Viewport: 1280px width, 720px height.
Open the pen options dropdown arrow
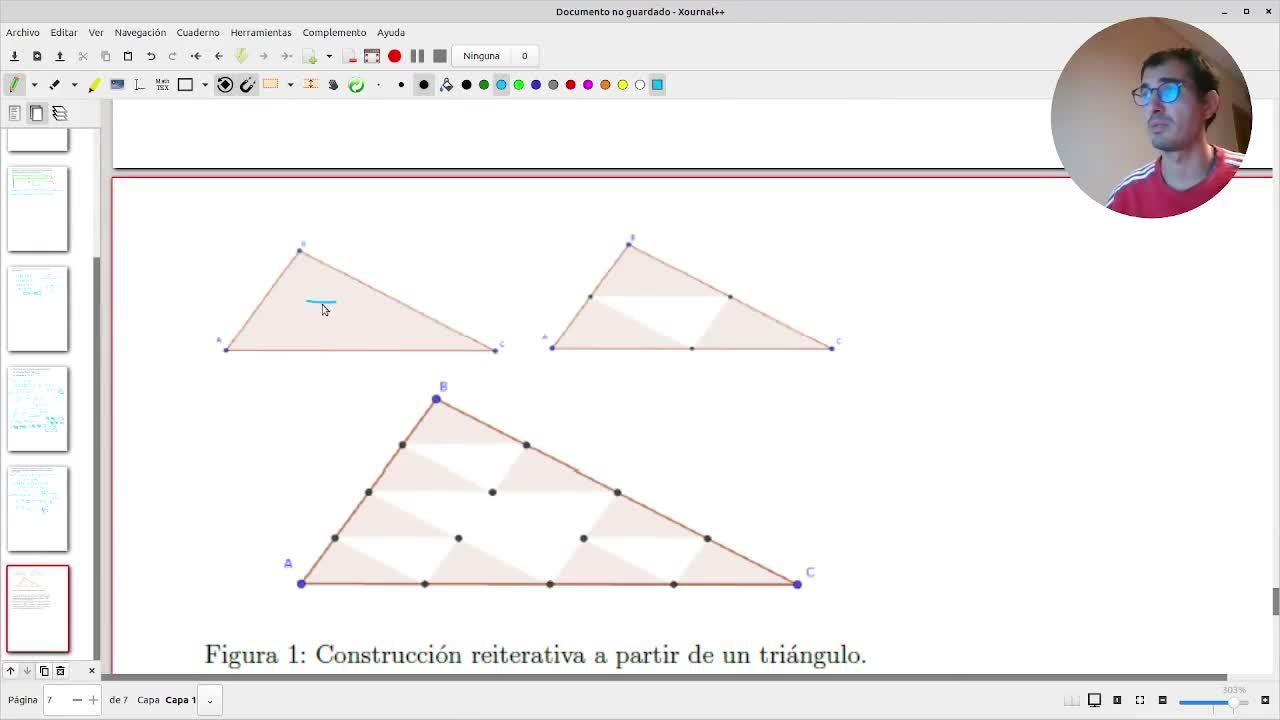click(34, 85)
